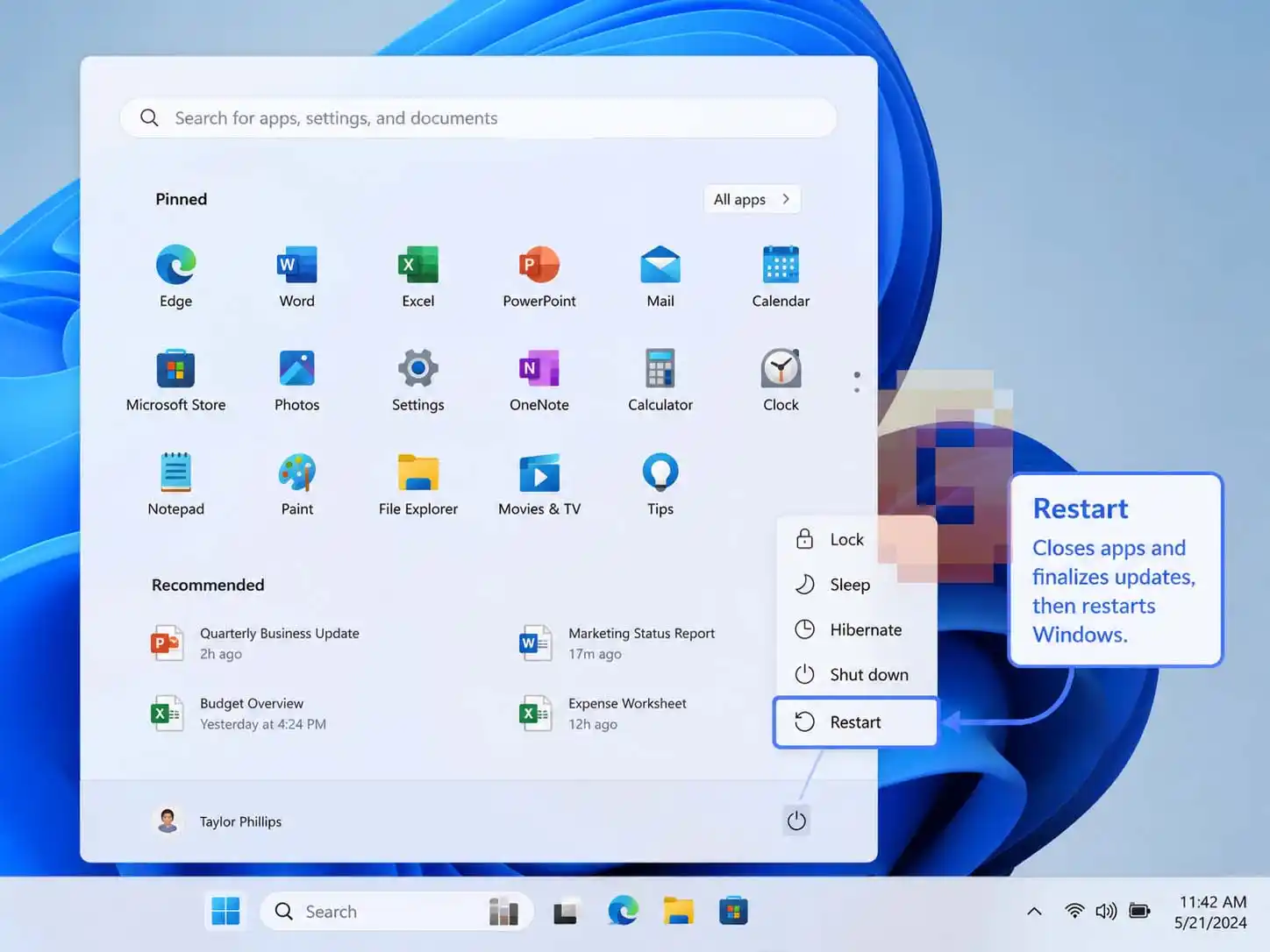Open the Taylor Phillips user account menu
Image resolution: width=1270 pixels, height=952 pixels.
click(218, 821)
